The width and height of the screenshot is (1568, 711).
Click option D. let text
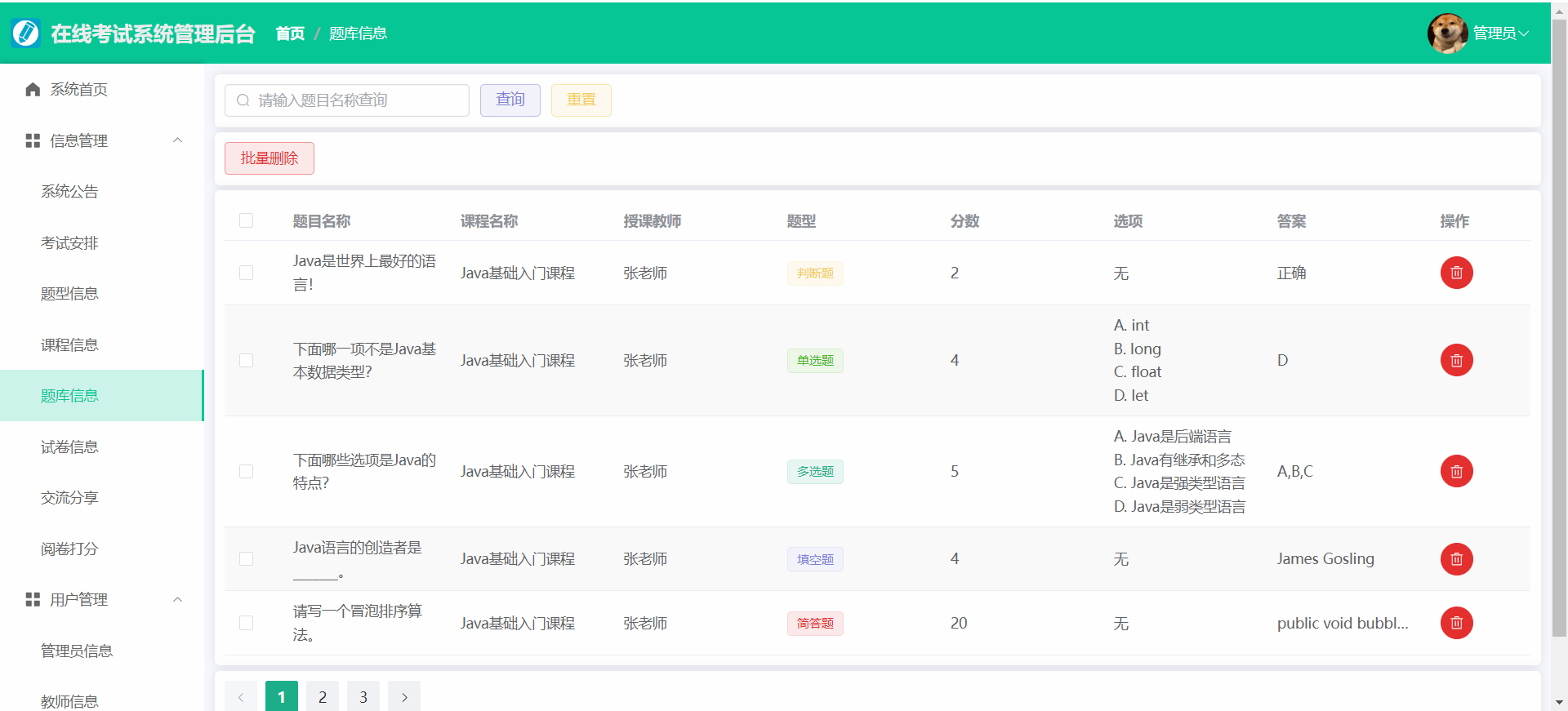[x=1131, y=395]
